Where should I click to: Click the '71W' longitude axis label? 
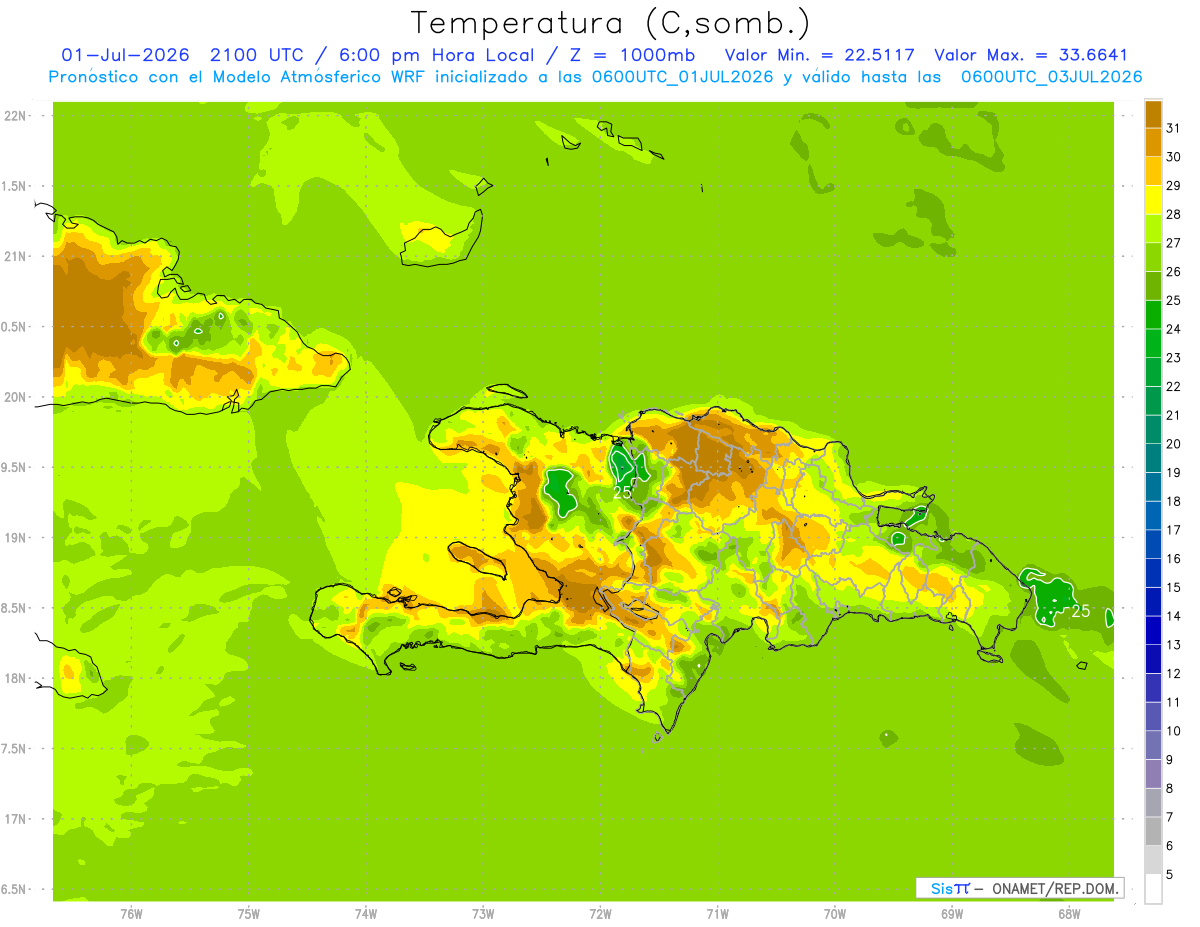pyautogui.click(x=717, y=913)
